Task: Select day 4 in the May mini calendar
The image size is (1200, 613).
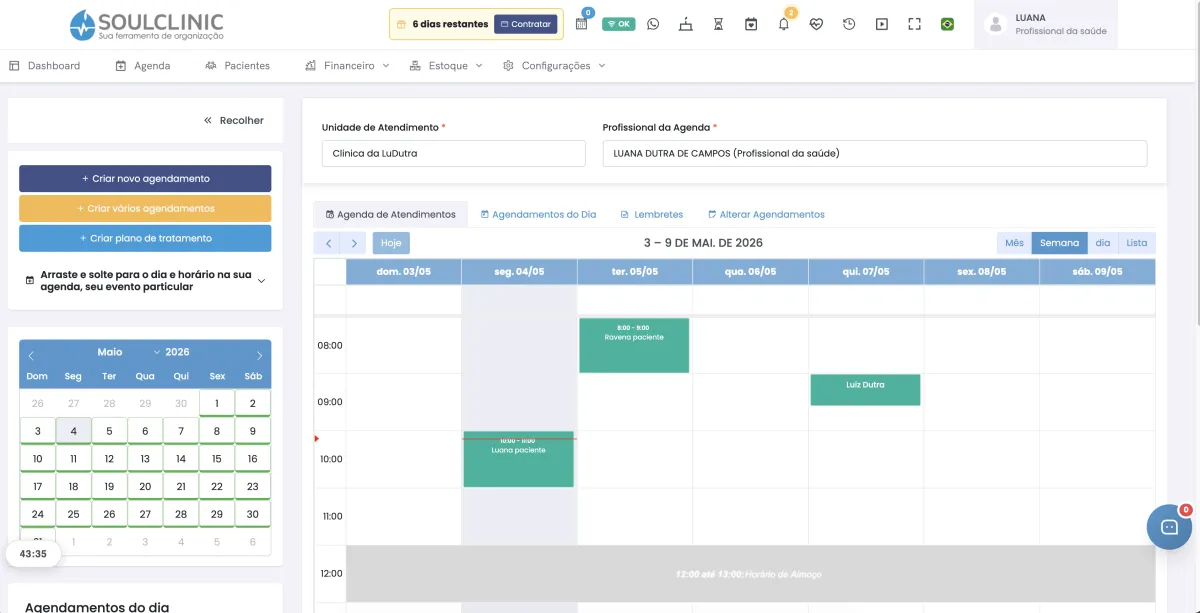Action: (x=73, y=431)
